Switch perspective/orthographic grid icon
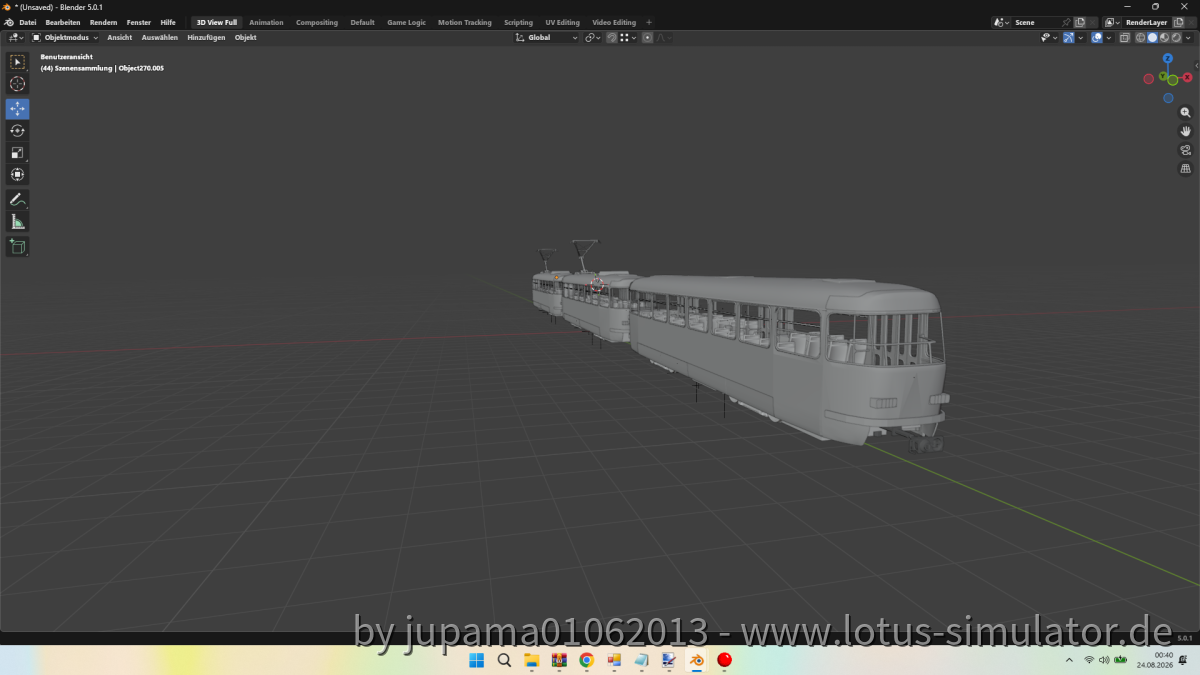 tap(1186, 169)
